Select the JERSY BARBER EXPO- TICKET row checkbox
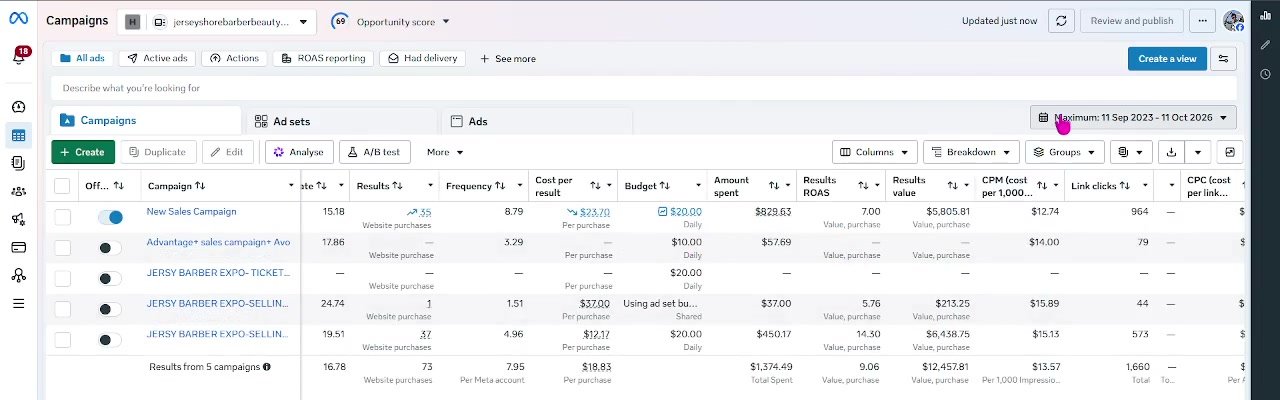This screenshot has width=1280, height=400. point(62,278)
